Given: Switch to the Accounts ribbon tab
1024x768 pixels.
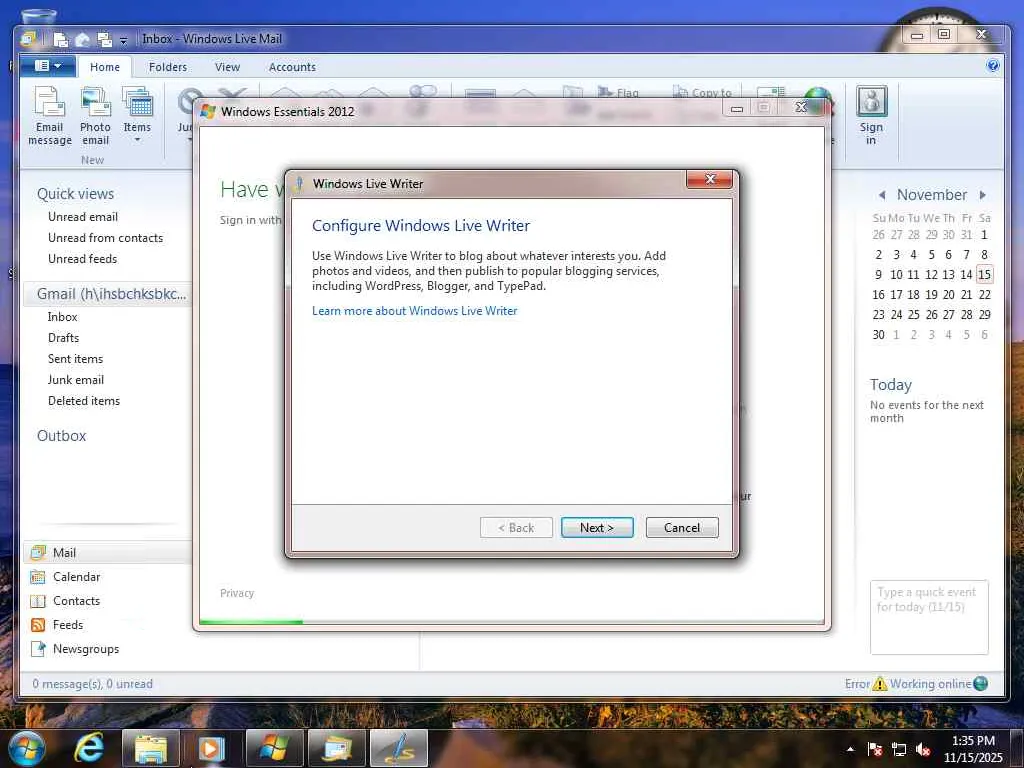Looking at the screenshot, I should click(x=292, y=67).
